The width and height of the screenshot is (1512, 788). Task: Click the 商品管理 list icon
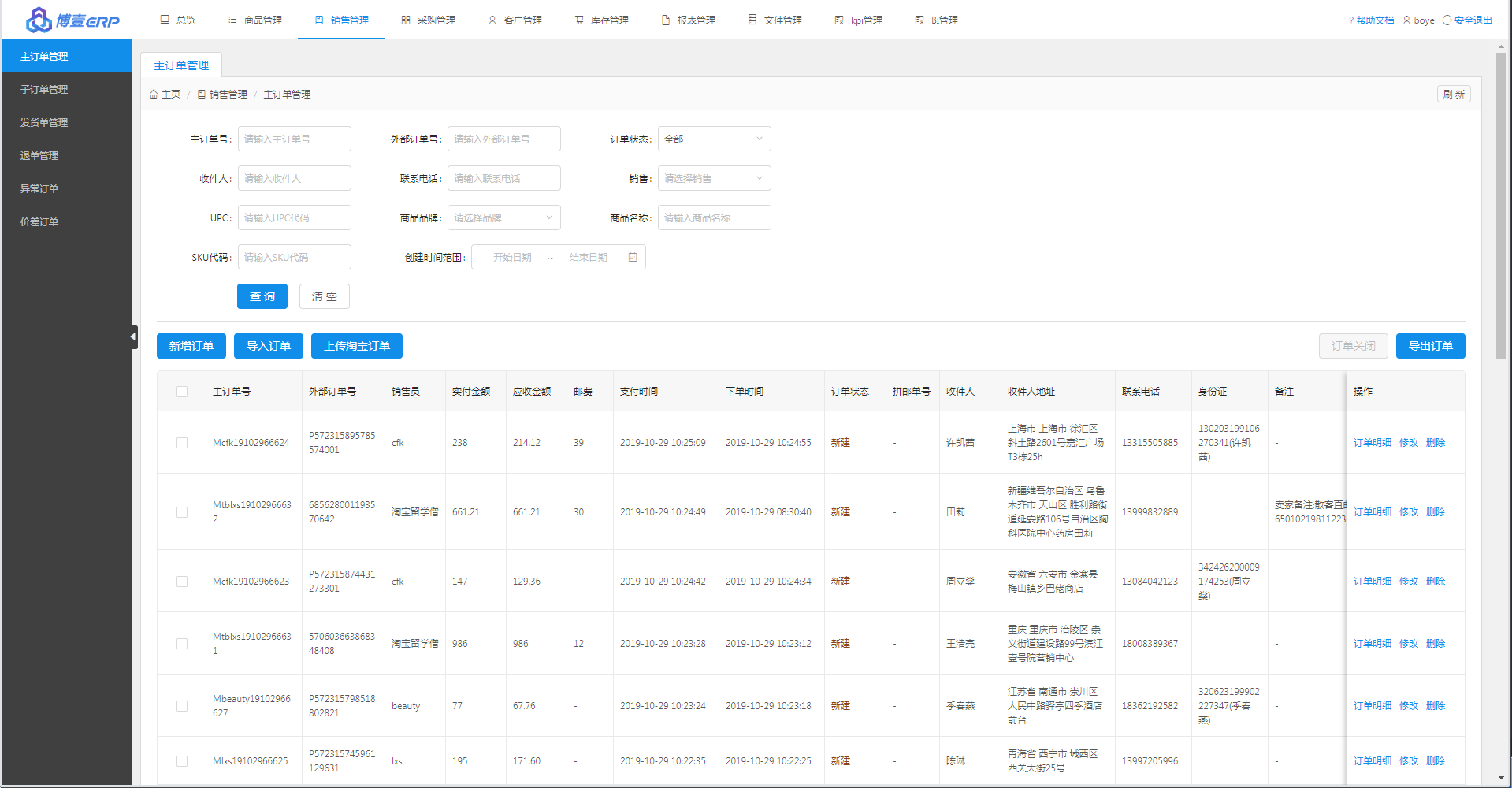[232, 20]
